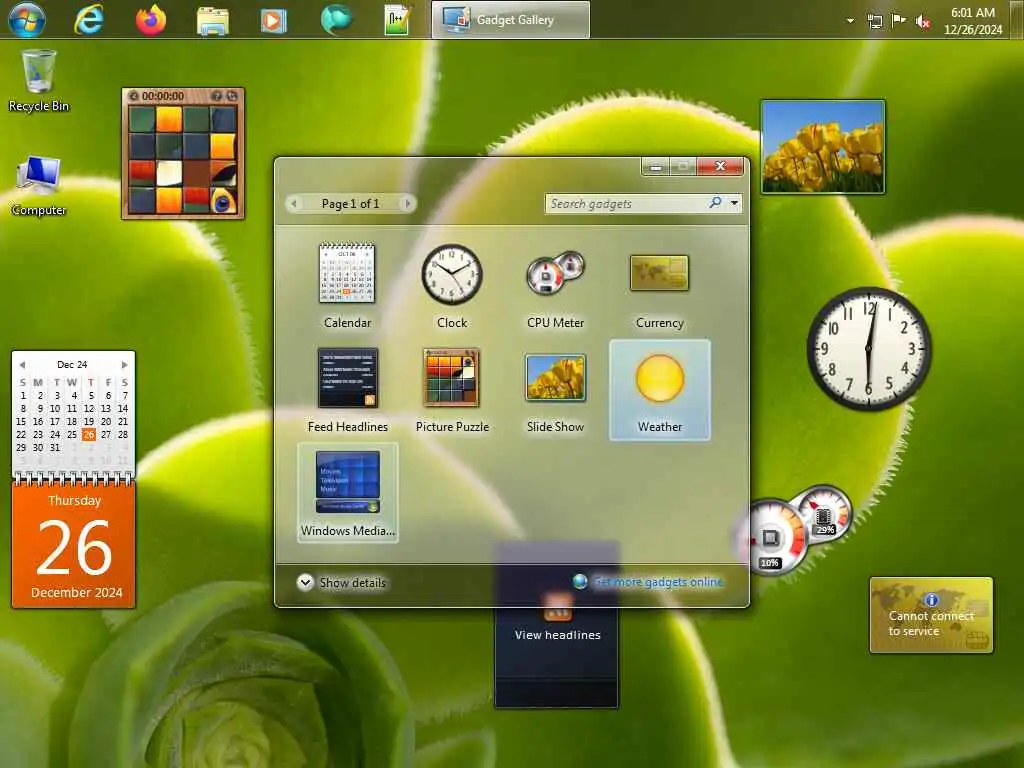Viewport: 1024px width, 768px height.
Task: Click the 'Page 1 of 1' text
Action: point(350,204)
